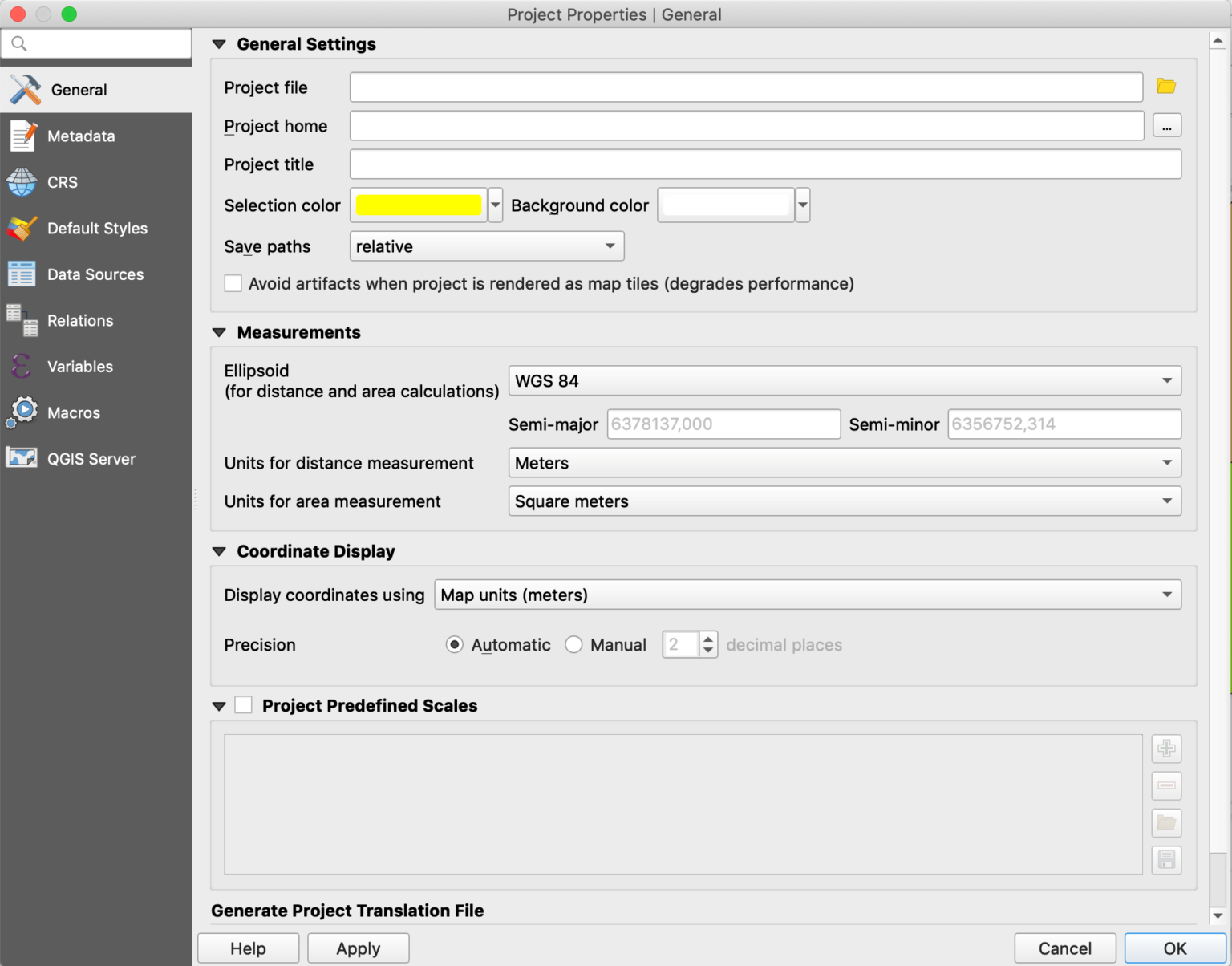Enable Avoid artifacts when rendered as map tiles
Viewport: 1232px width, 966px height.
pyautogui.click(x=233, y=283)
